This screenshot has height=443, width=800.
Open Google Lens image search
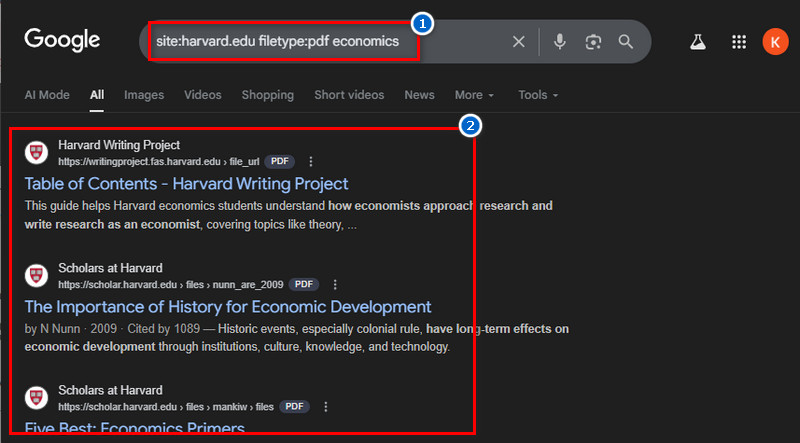pyautogui.click(x=593, y=42)
